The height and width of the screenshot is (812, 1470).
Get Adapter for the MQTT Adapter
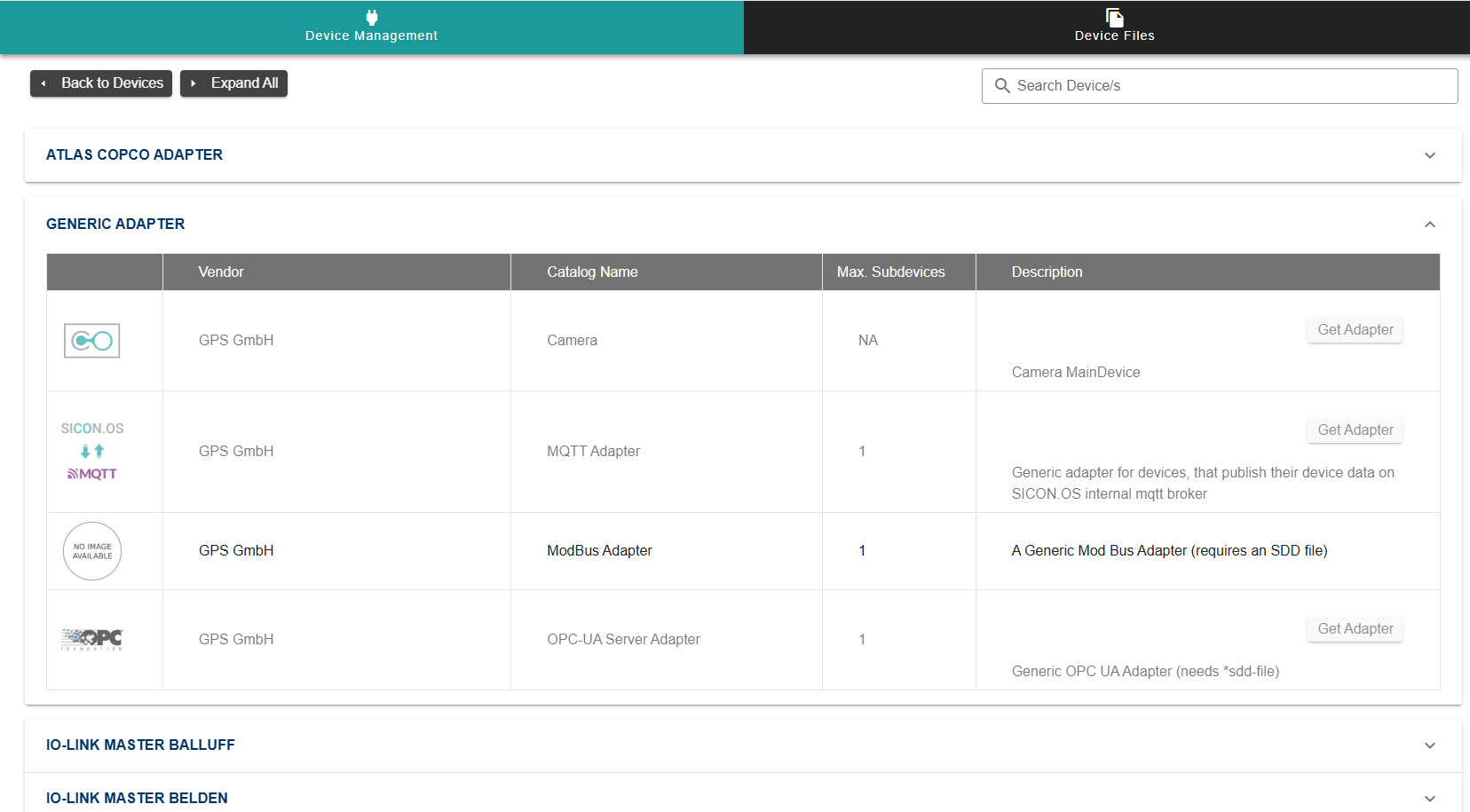coord(1355,430)
